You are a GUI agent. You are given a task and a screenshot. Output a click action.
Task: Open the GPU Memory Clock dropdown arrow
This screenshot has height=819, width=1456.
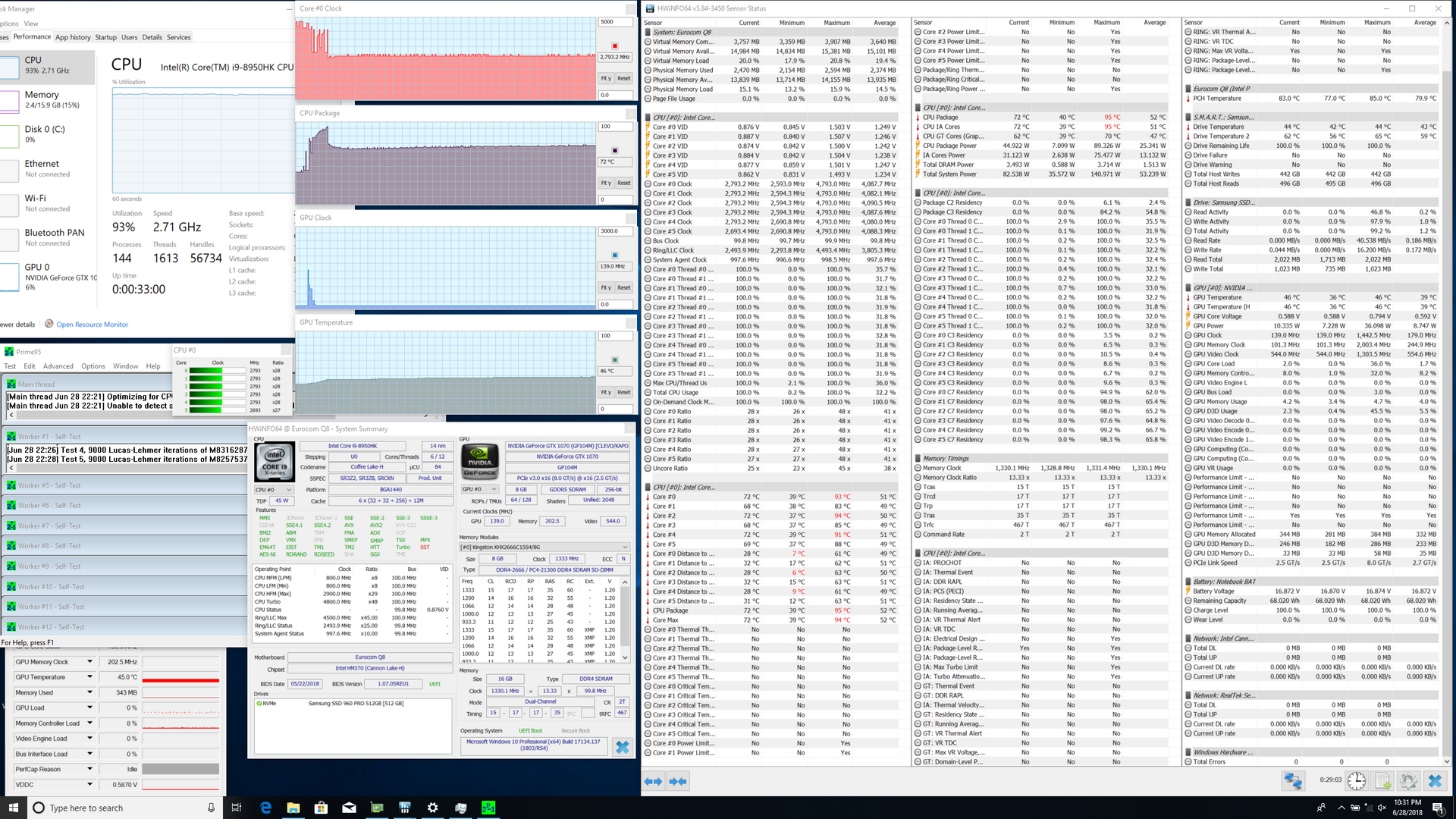click(x=89, y=662)
